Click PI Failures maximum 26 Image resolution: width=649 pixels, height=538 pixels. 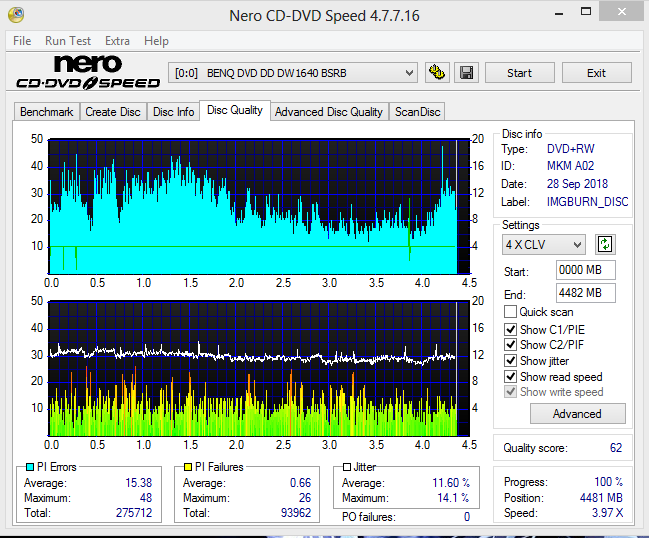click(x=305, y=497)
